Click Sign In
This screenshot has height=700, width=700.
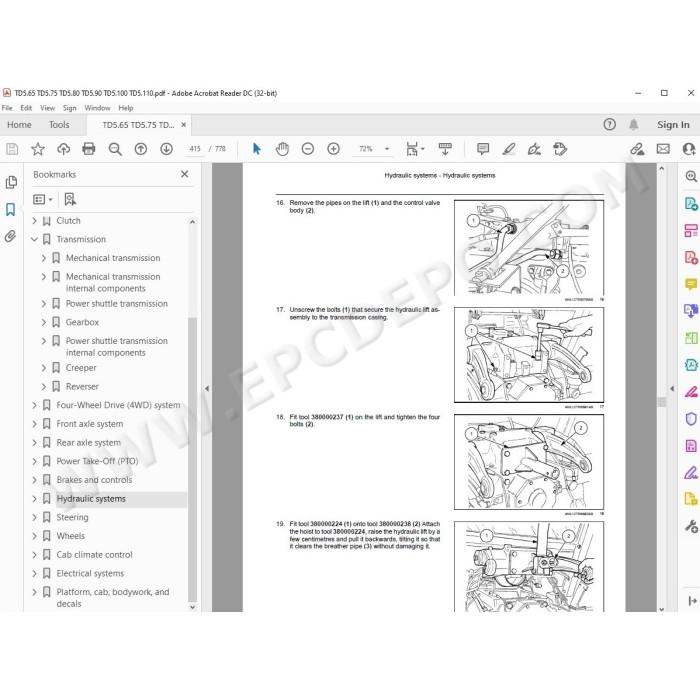tap(673, 125)
